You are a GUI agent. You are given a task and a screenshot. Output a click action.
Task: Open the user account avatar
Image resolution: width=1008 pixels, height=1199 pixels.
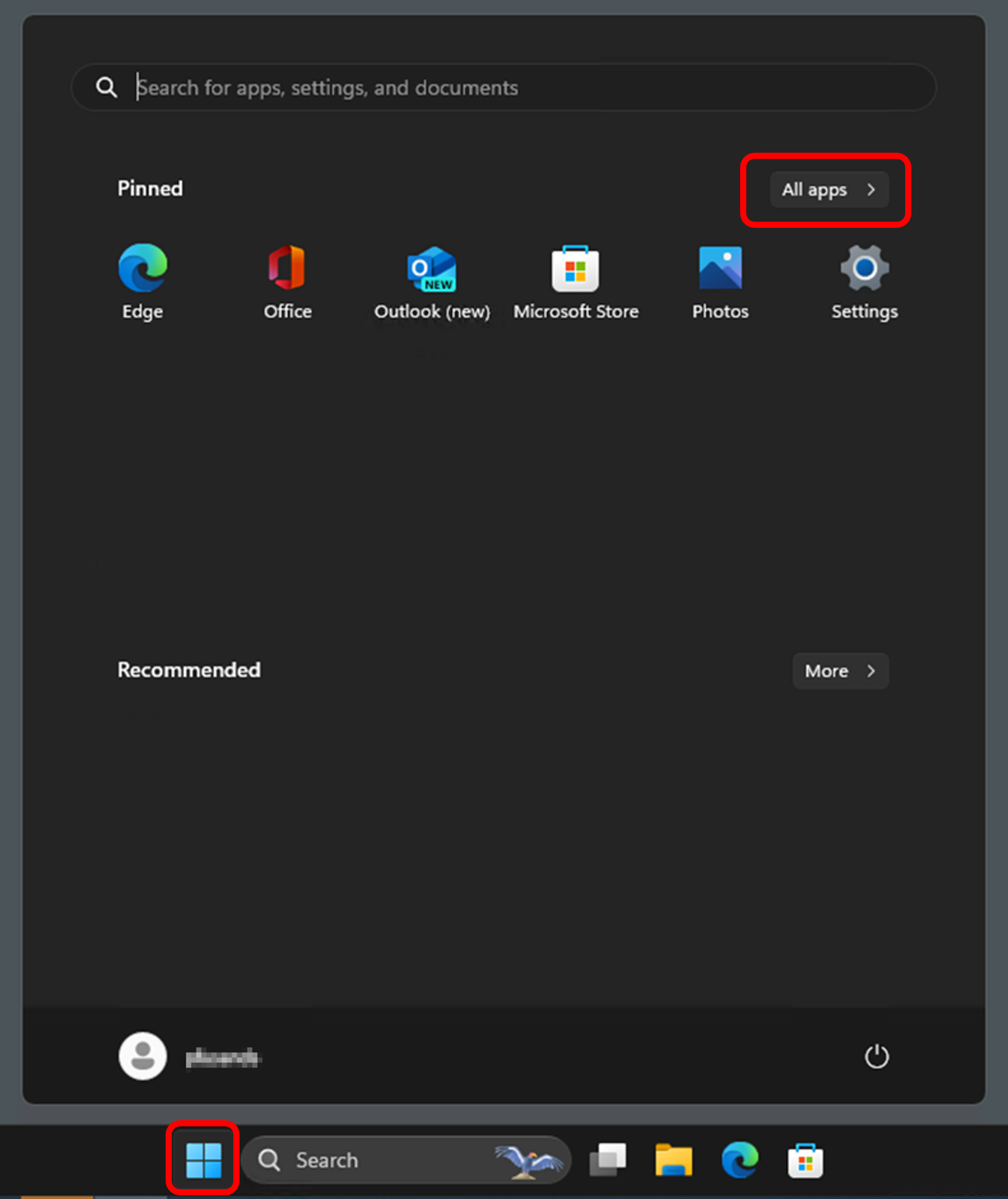coord(143,1056)
